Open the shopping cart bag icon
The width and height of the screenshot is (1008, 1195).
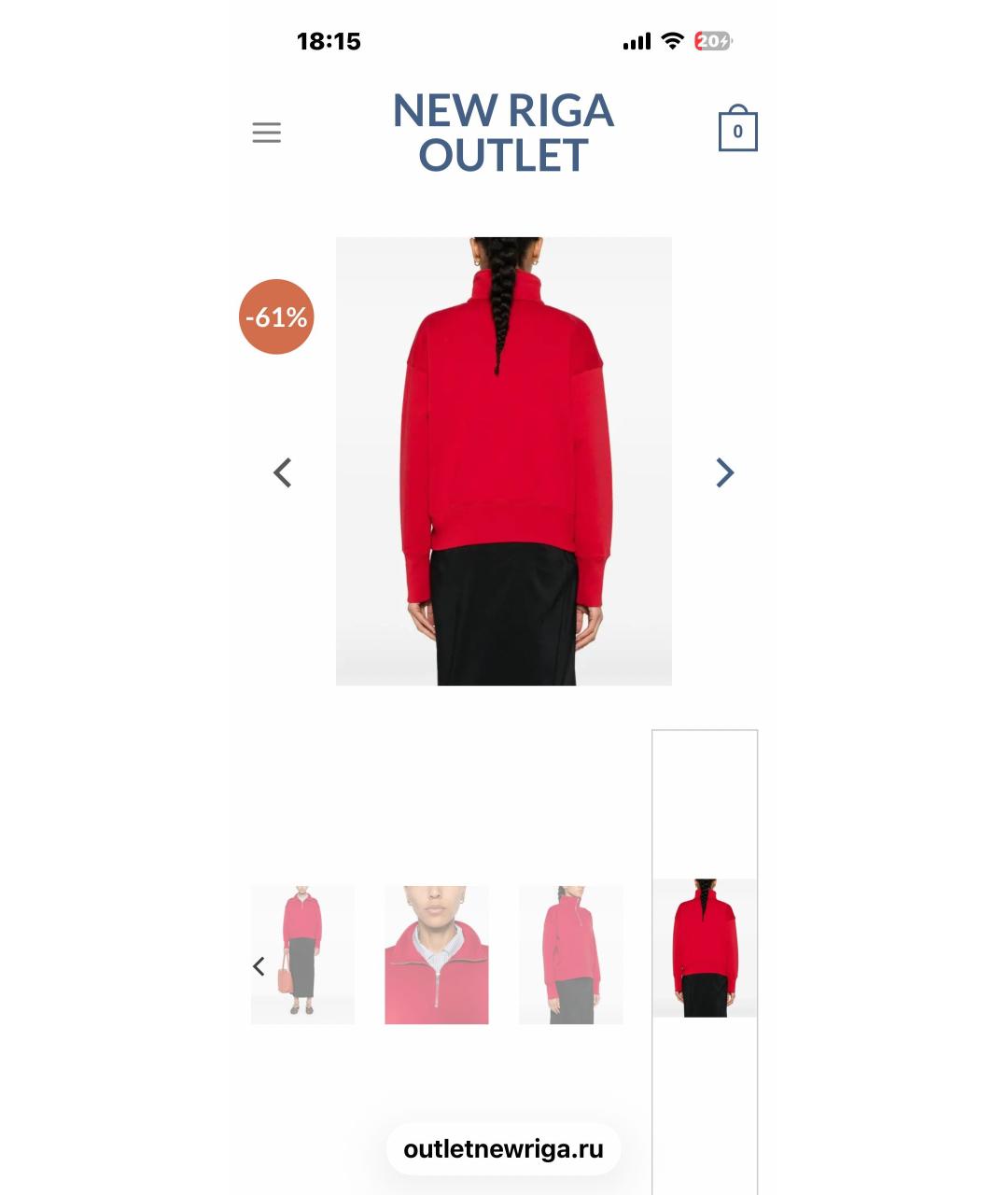737,128
